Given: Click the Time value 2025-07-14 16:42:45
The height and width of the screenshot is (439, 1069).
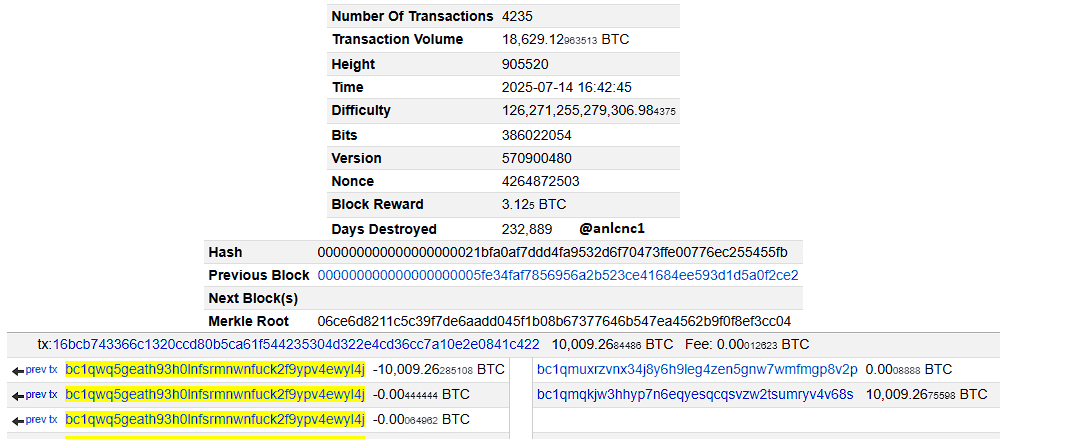Looking at the screenshot, I should [x=566, y=87].
